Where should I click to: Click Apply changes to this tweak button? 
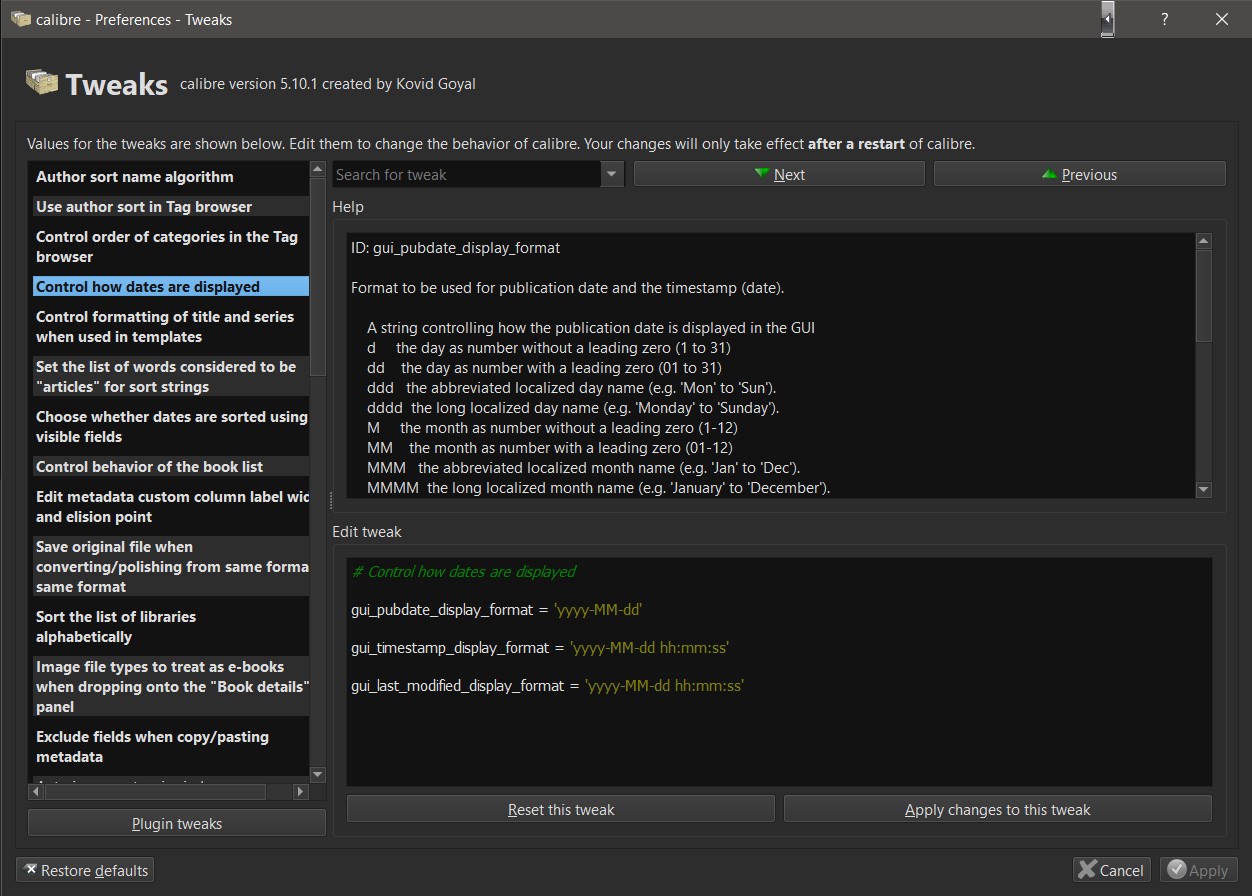998,809
